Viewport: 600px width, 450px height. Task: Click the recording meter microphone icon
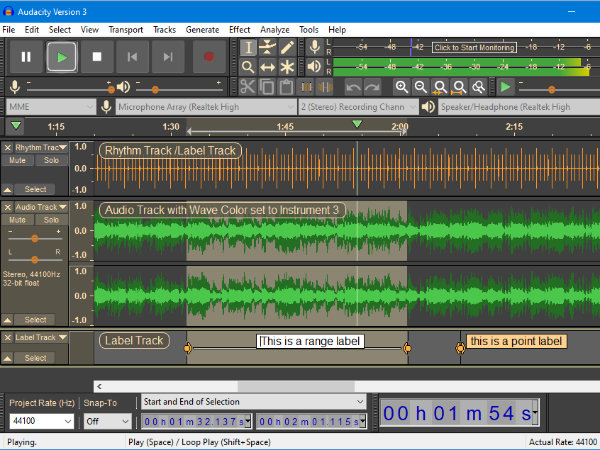coord(315,47)
